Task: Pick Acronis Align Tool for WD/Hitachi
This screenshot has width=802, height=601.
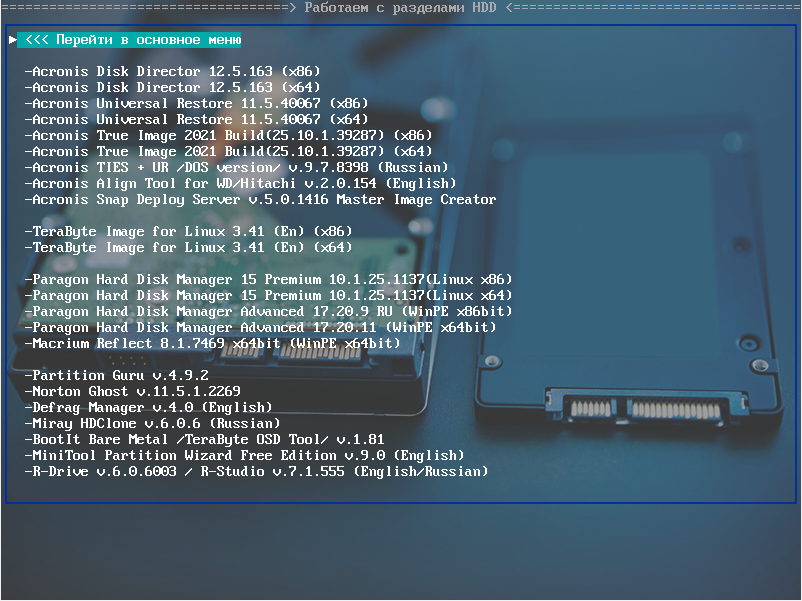Action: click(240, 184)
